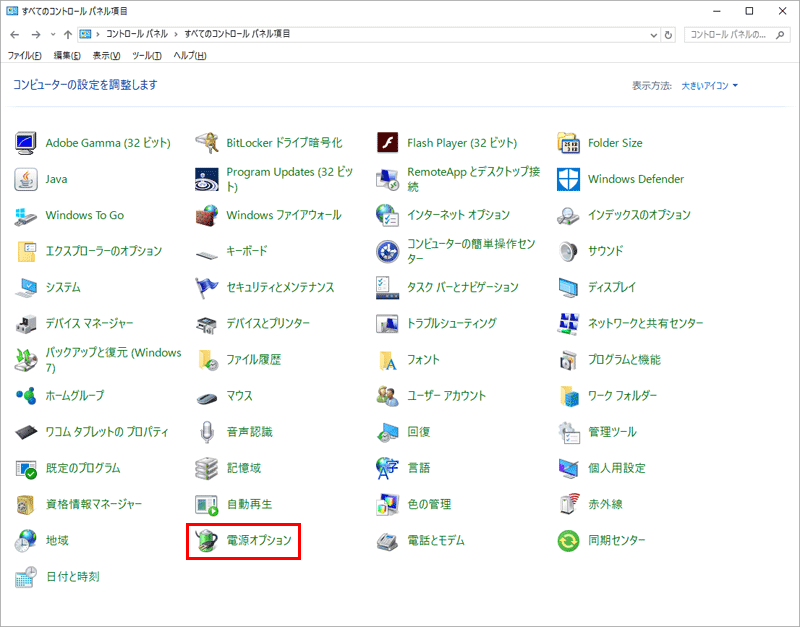Click the Folder Size icon
Image resolution: width=800 pixels, height=627 pixels.
568,143
